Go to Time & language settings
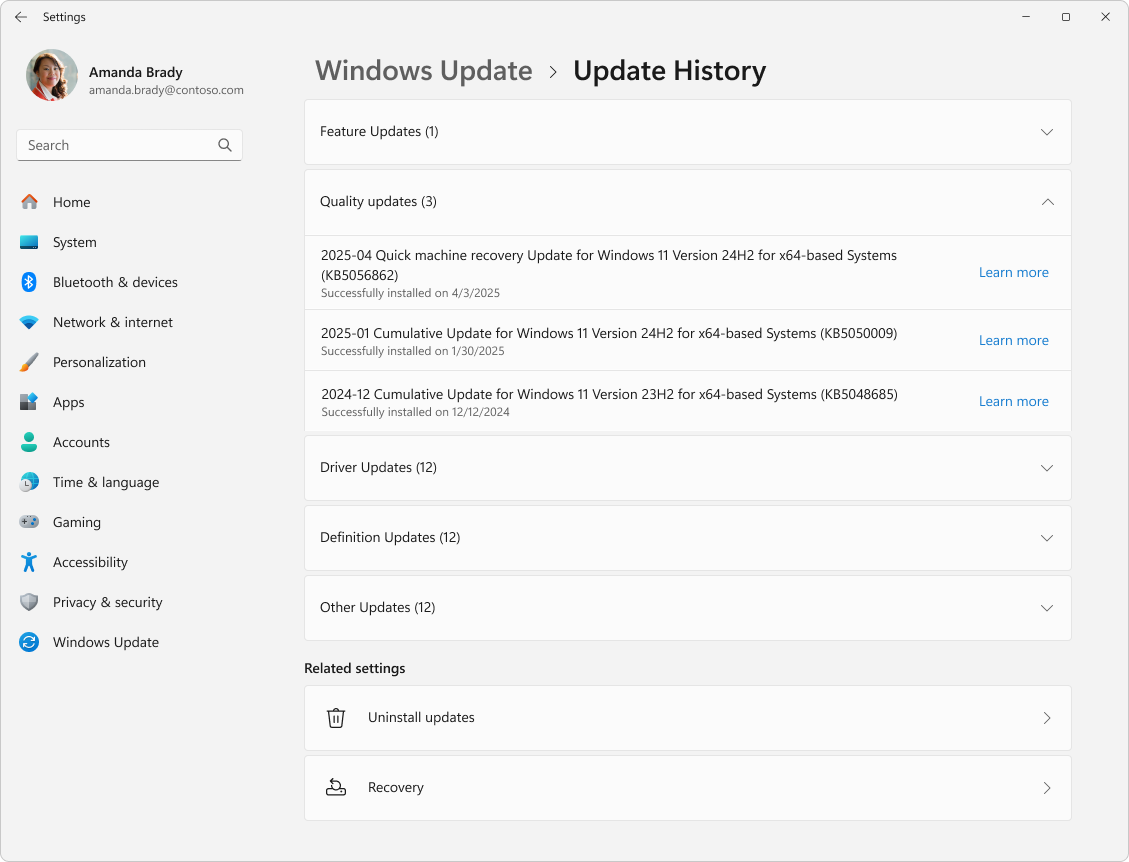Screen dimensions: 1129x862 105,482
